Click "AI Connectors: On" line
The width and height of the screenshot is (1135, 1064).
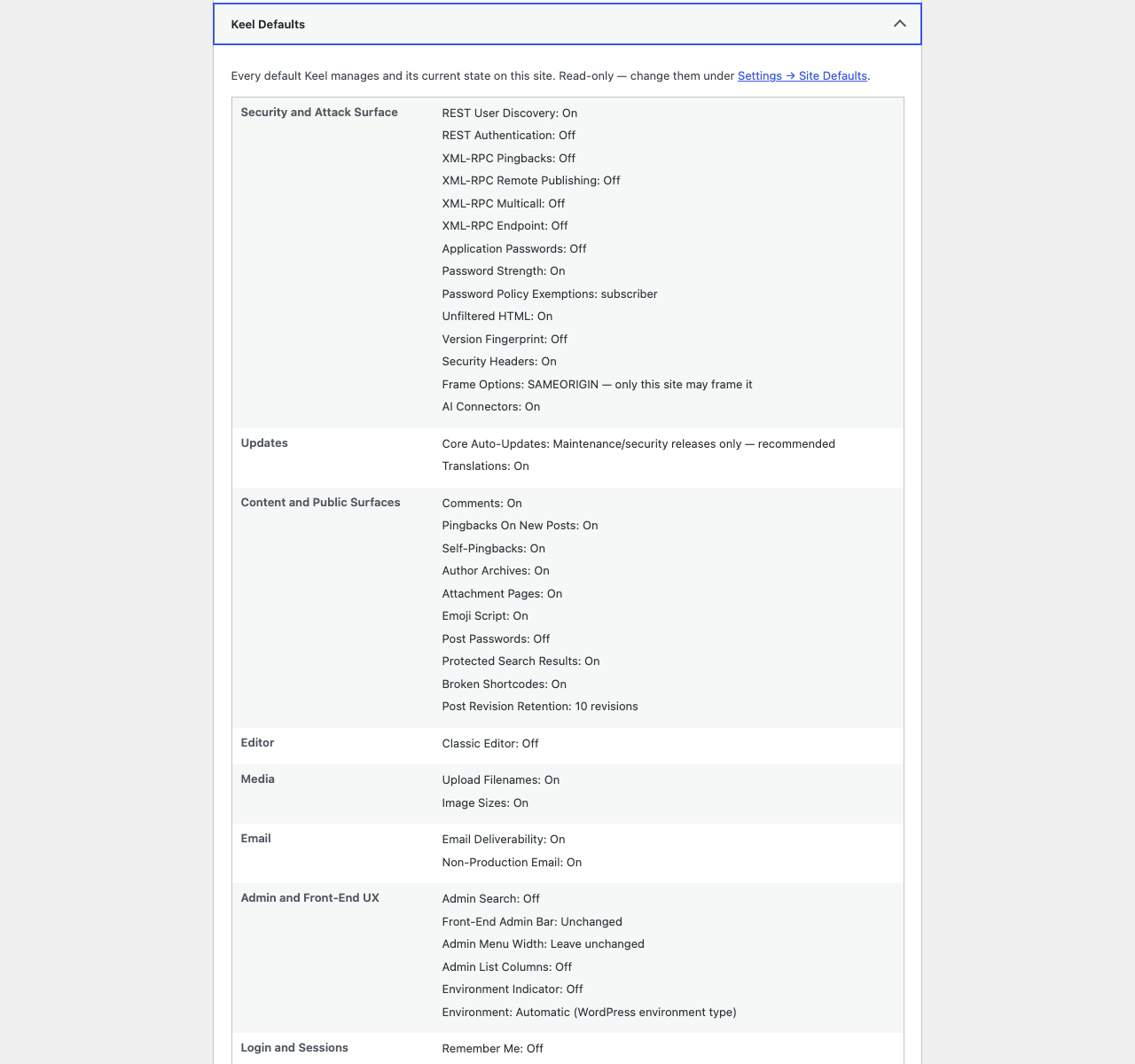[491, 407]
